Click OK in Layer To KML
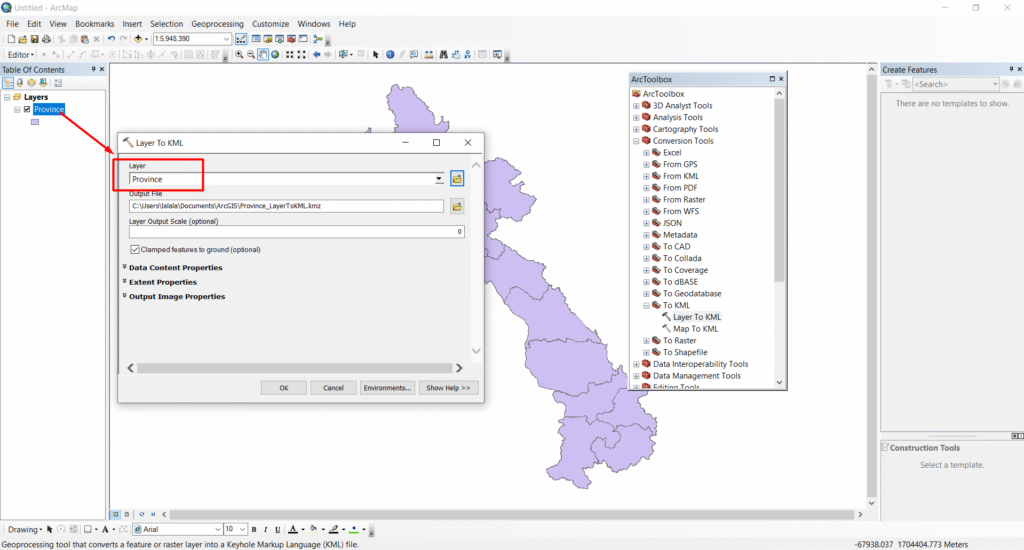This screenshot has width=1024, height=550. [283, 388]
